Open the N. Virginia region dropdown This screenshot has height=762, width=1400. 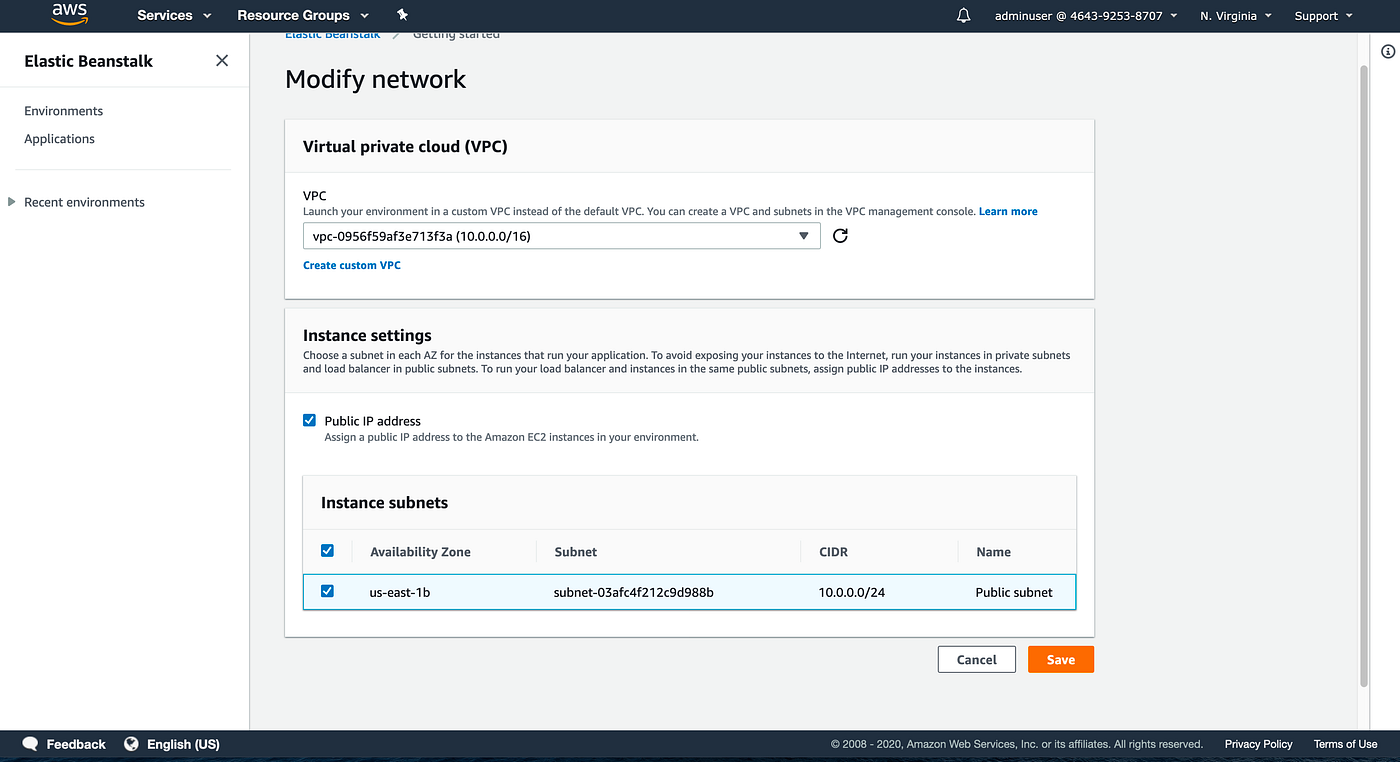pos(1236,16)
